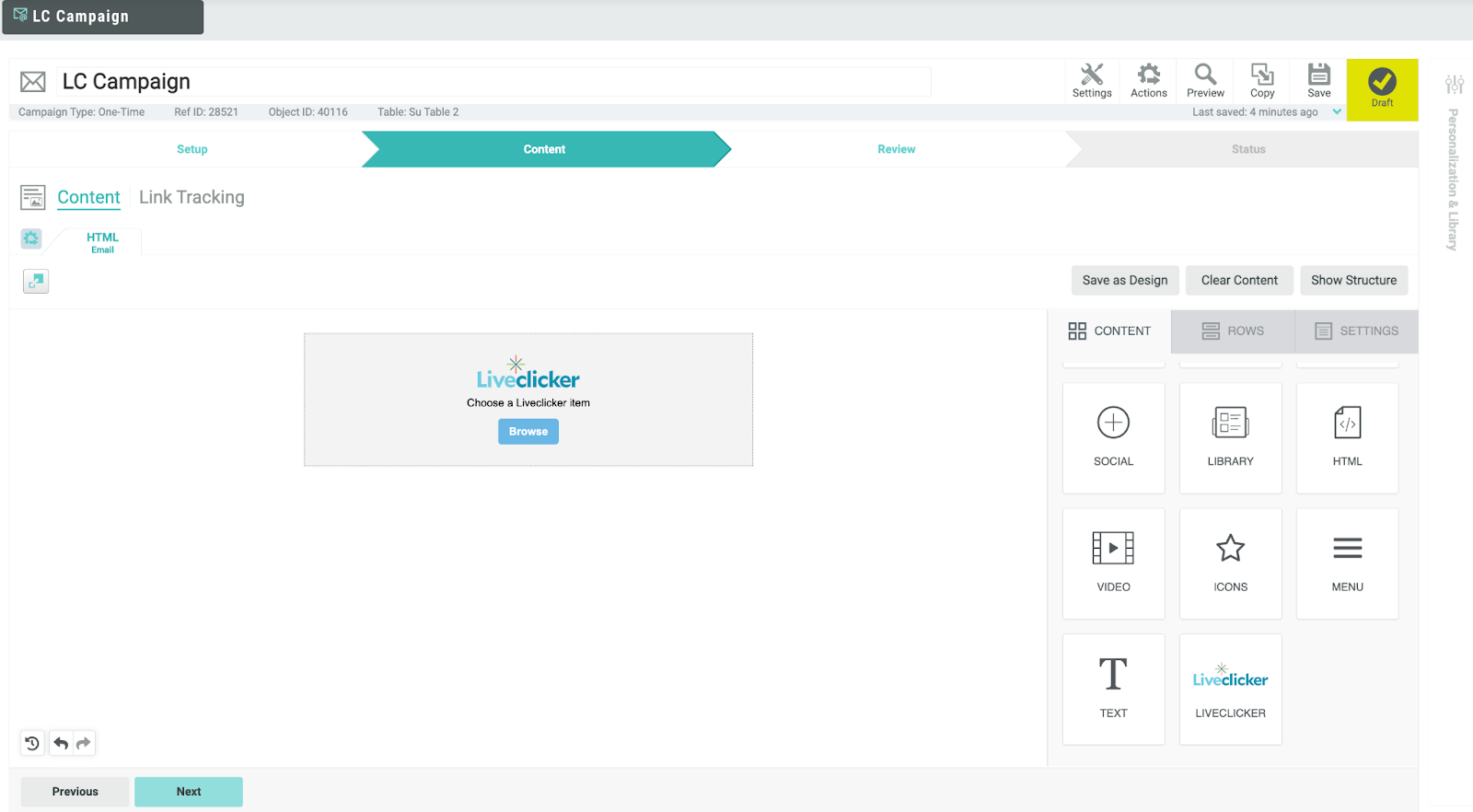Open the Link Tracking tab
Viewport: 1473px width, 812px height.
tap(191, 197)
